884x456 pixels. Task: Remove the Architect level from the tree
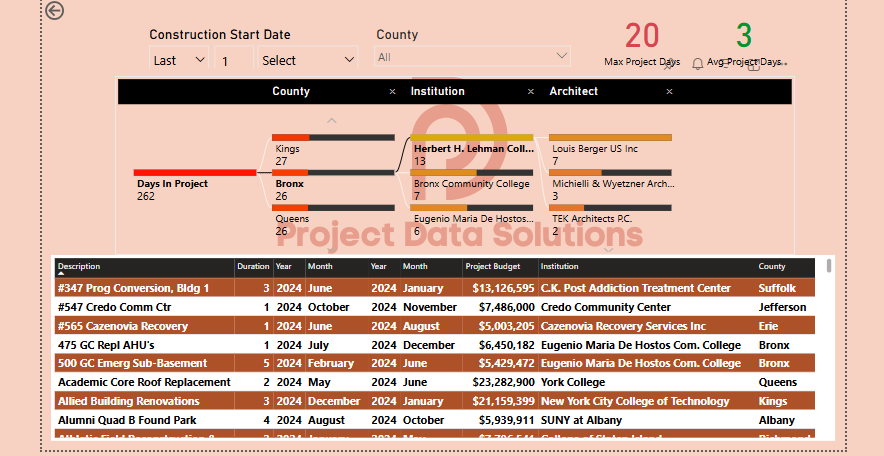[669, 91]
